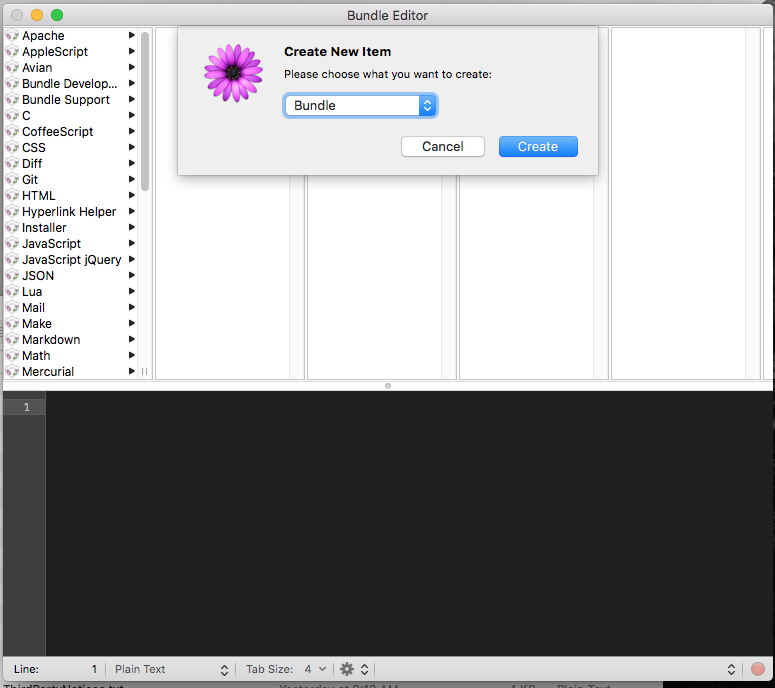Open the item type Bundle popup
775x688 pixels.
pos(360,105)
